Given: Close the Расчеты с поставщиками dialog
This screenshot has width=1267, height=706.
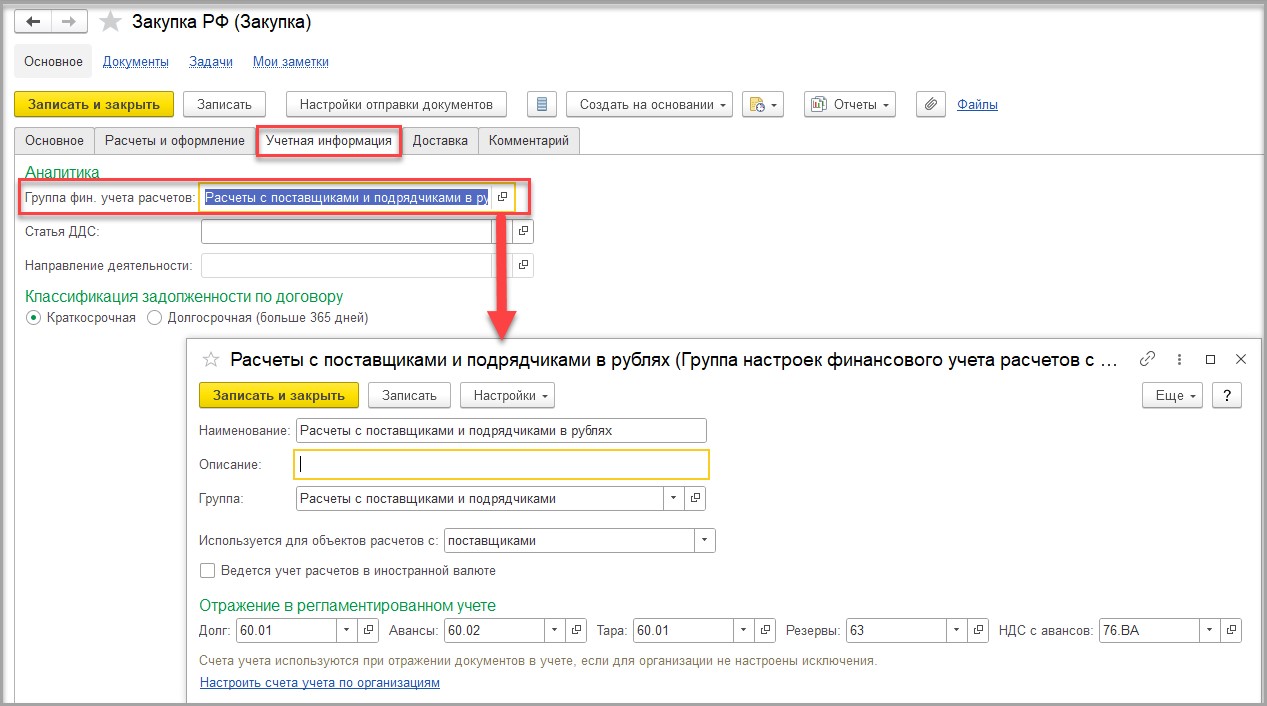Looking at the screenshot, I should 1241,359.
